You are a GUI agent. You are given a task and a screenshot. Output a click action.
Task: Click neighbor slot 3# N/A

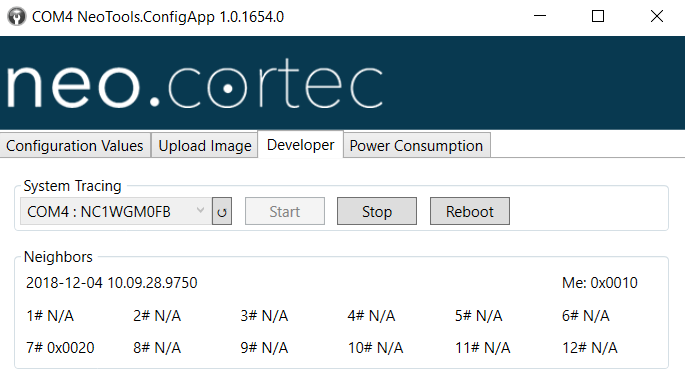point(264,316)
